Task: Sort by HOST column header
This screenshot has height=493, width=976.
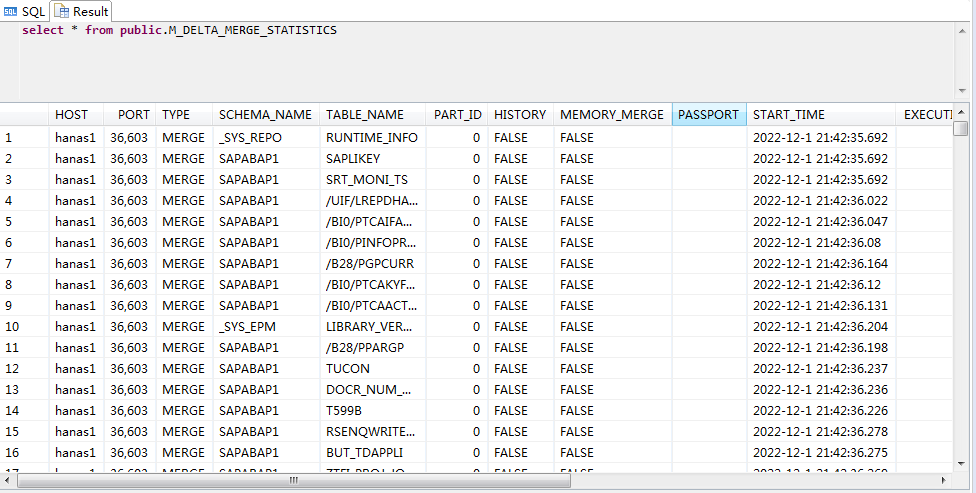Action: [x=76, y=115]
